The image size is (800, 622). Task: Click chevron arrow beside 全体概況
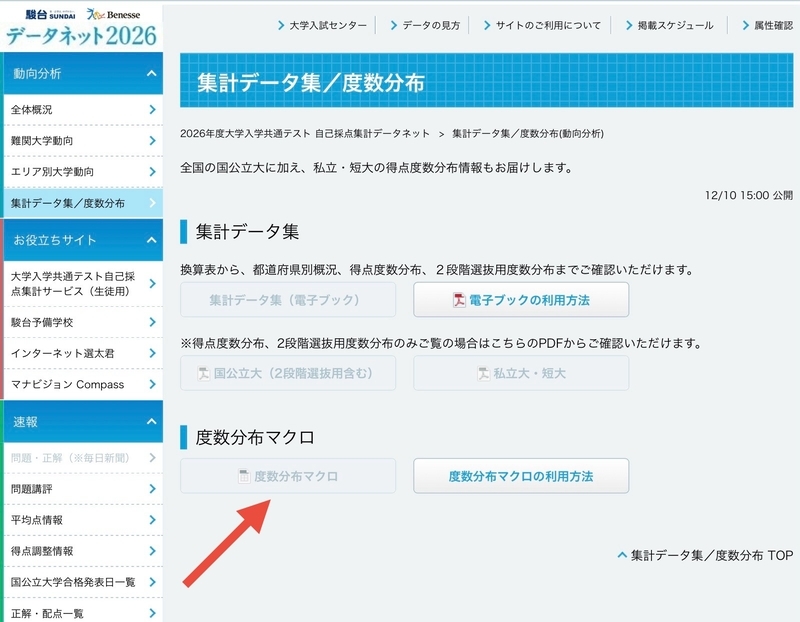(152, 110)
